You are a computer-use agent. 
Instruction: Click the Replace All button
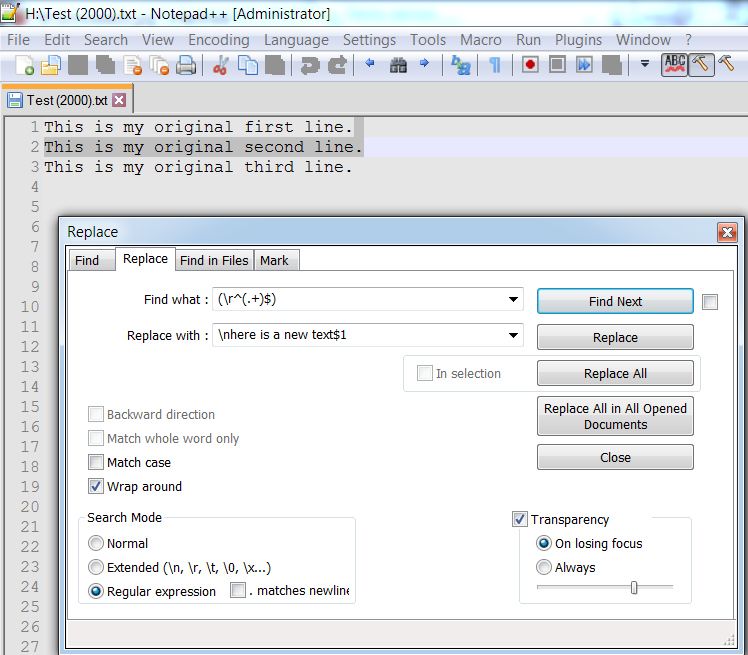pos(615,373)
